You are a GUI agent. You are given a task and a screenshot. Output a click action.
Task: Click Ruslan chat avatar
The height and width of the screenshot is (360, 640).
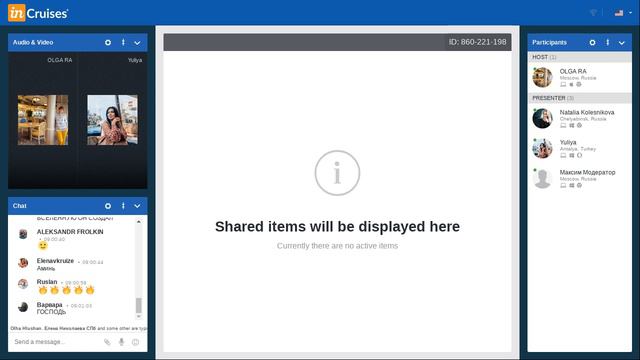click(x=23, y=284)
